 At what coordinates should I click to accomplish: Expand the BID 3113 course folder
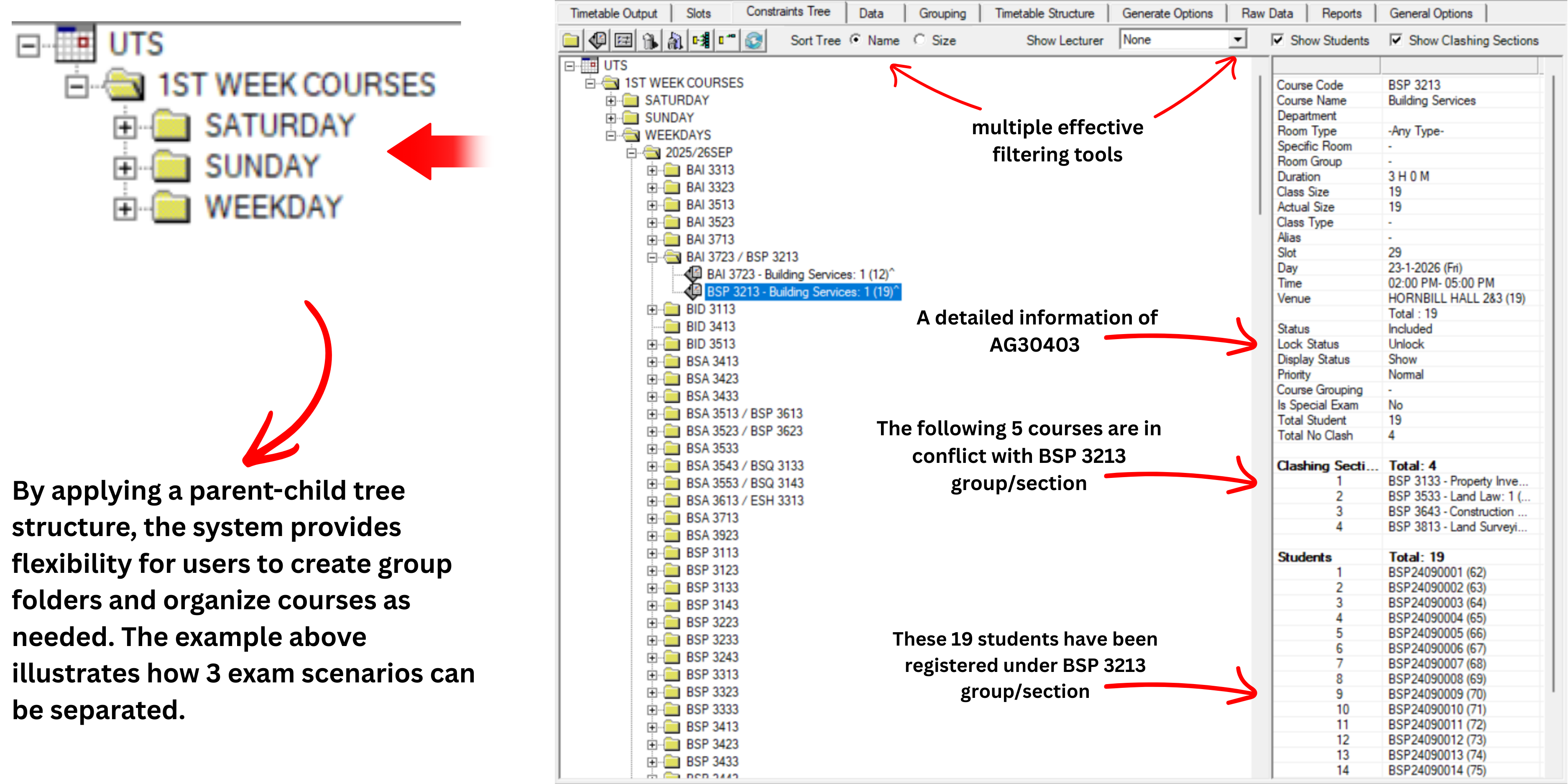pos(653,309)
